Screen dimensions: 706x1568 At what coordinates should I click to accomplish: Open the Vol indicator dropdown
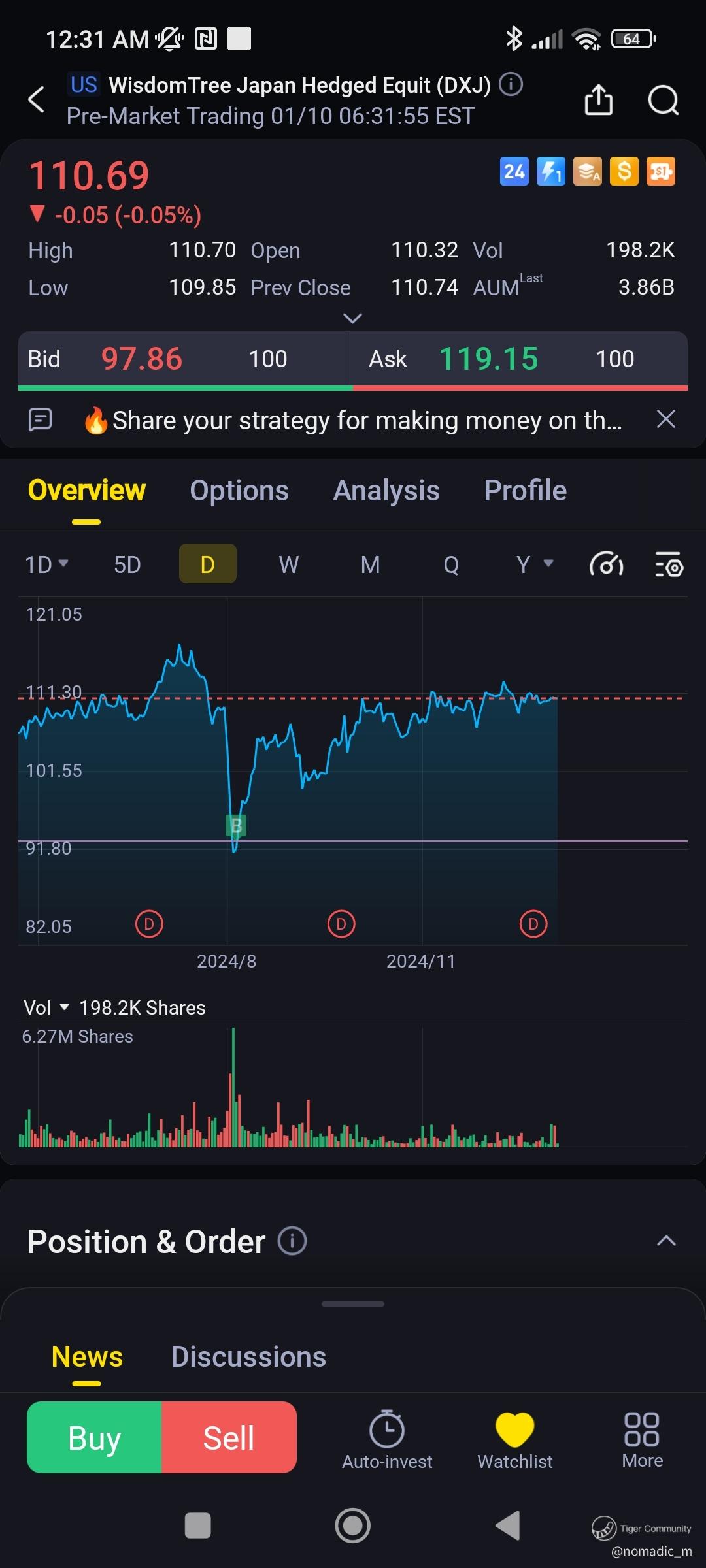(x=46, y=1007)
